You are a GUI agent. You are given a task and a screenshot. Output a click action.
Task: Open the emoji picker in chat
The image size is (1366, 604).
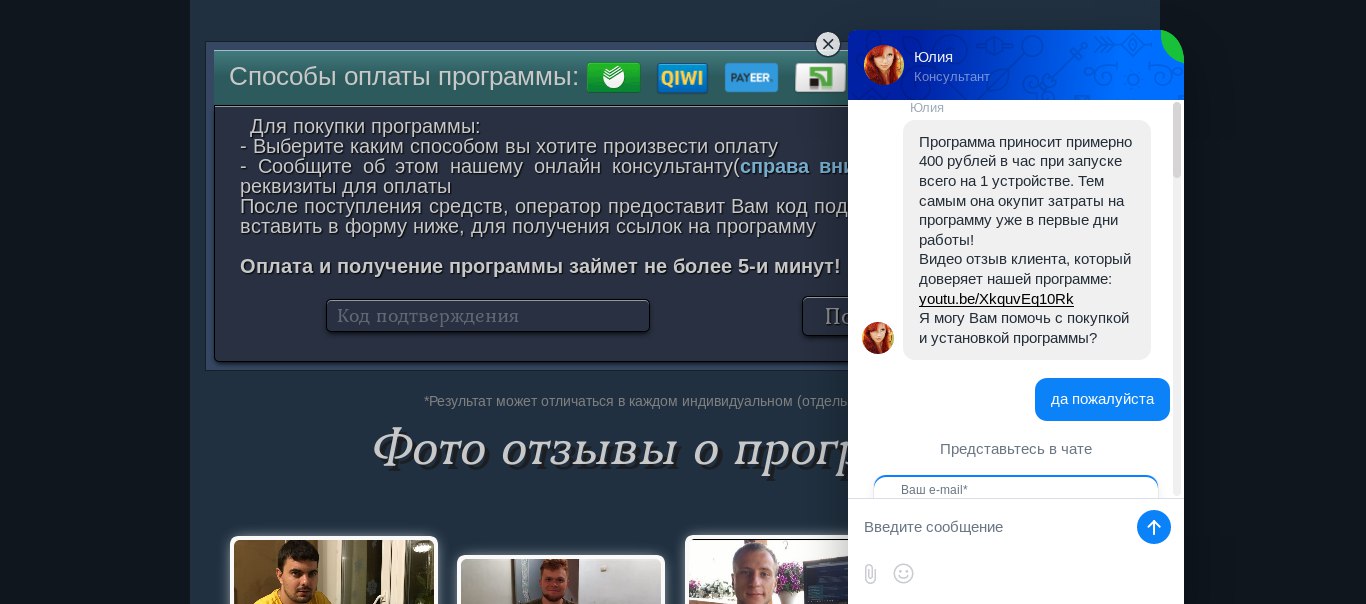903,574
